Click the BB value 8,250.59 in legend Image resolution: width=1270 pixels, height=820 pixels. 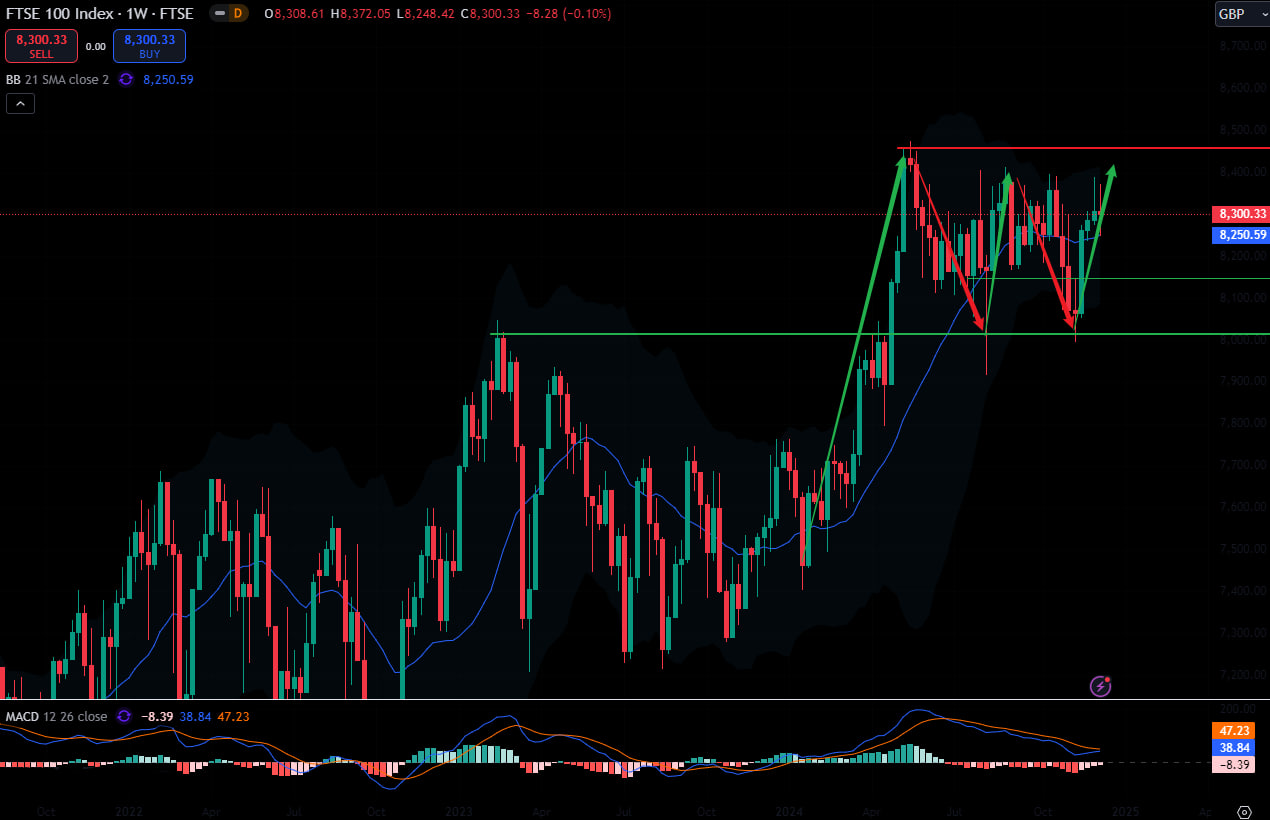point(168,79)
